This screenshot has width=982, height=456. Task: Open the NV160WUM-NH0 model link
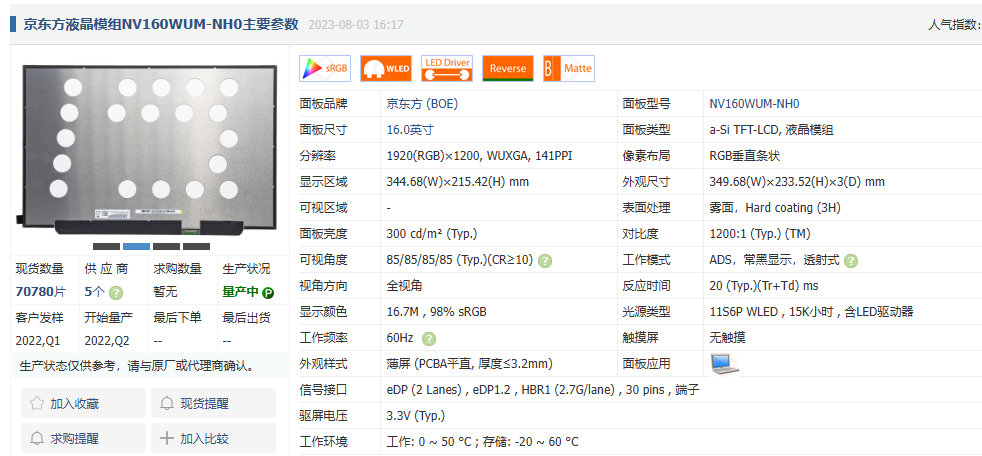pos(754,104)
